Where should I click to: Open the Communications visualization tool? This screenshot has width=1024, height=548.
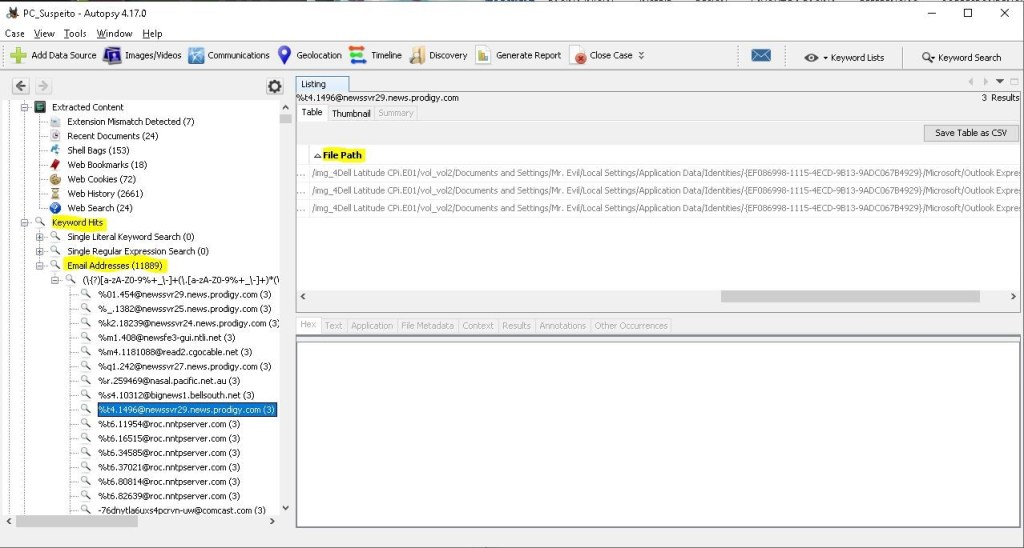pos(196,56)
